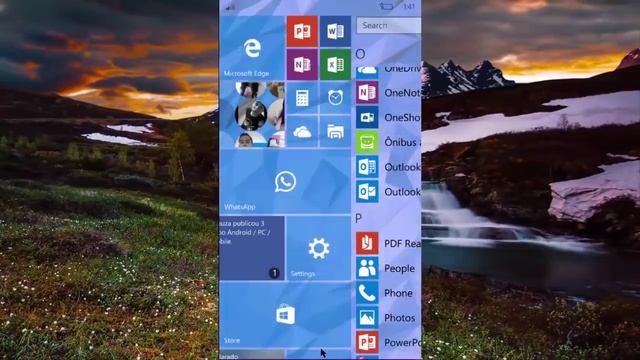Open the File Explorer tile

point(335,131)
